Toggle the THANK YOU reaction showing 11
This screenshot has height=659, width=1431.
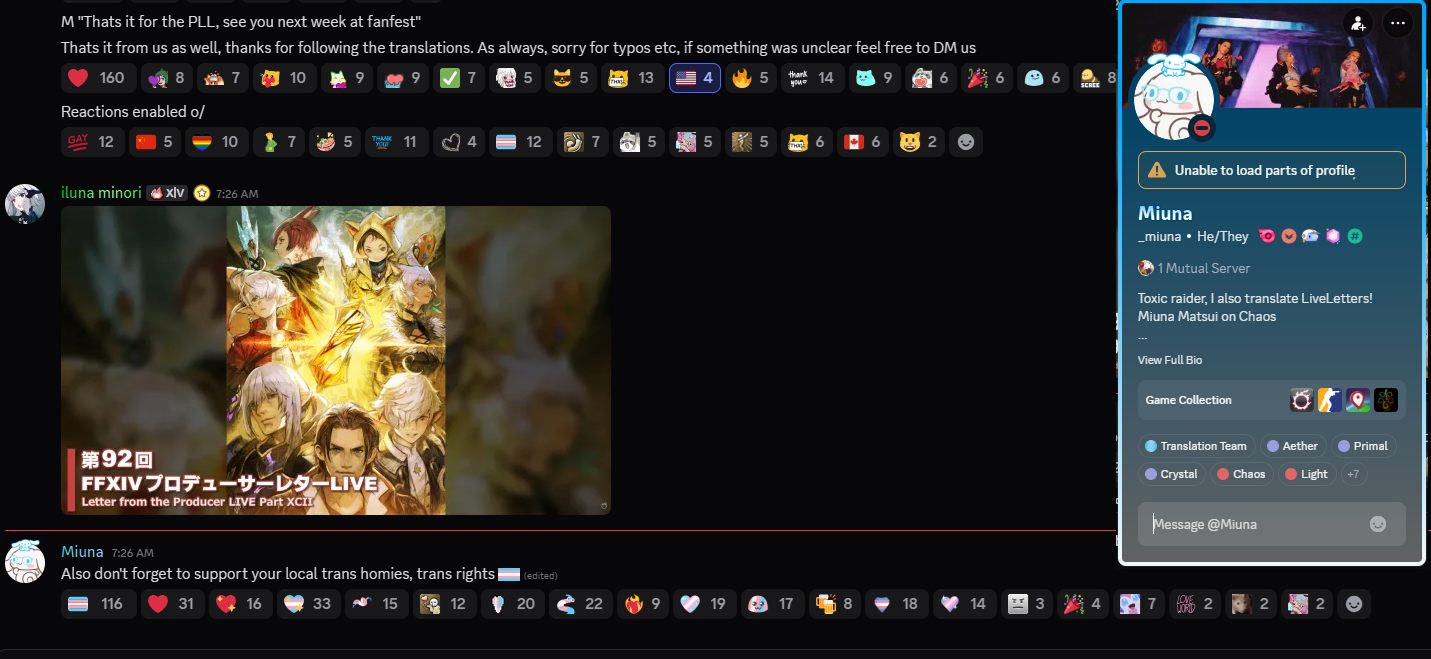pos(397,142)
